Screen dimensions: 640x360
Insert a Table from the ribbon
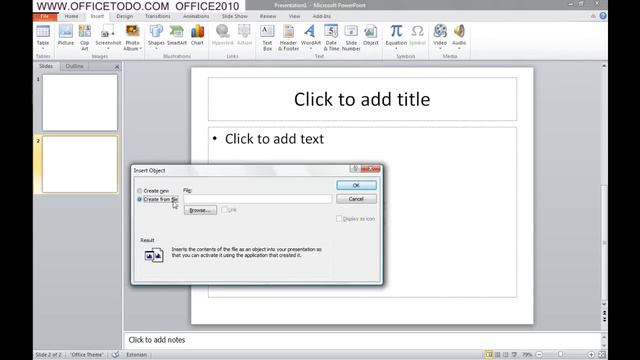[x=43, y=37]
